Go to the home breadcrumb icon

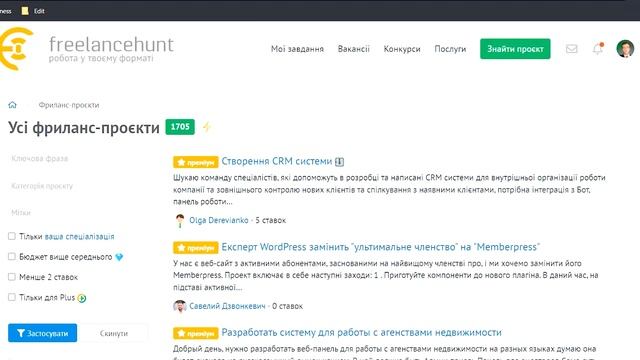pyautogui.click(x=12, y=105)
